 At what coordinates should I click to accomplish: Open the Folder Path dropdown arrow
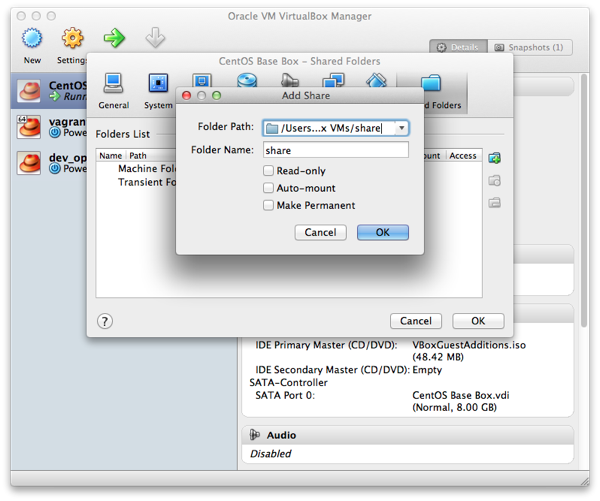(x=401, y=128)
